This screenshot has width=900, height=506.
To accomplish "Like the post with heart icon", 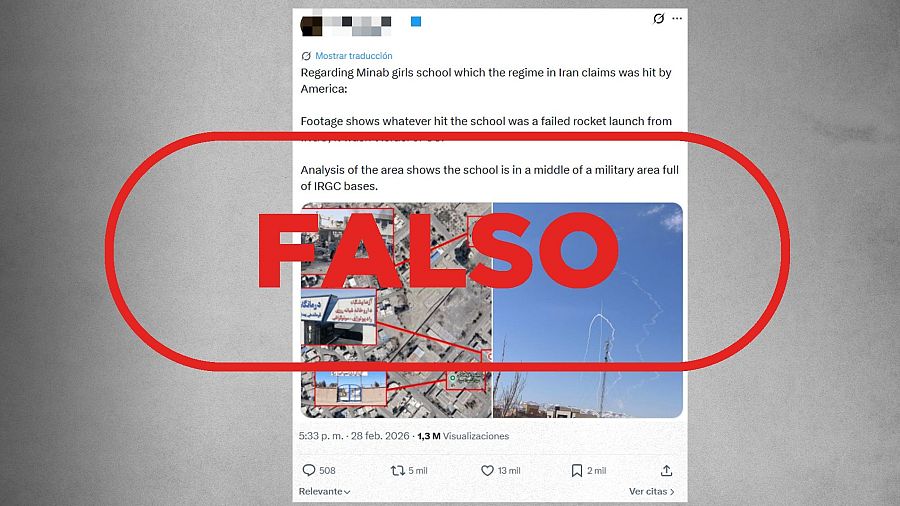I will (487, 470).
